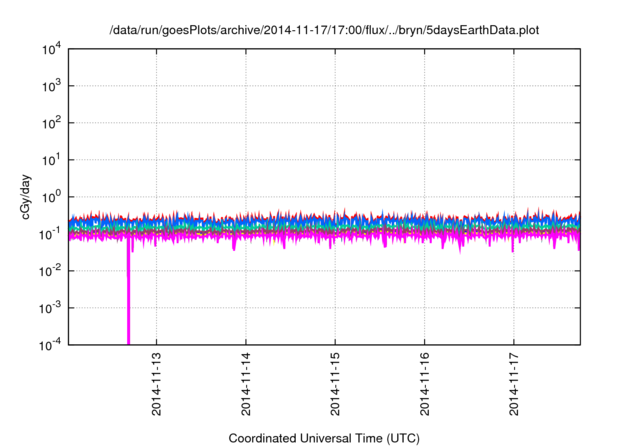Click the 10^-4 y-axis tick label
The width and height of the screenshot is (640, 448).
coord(50,345)
